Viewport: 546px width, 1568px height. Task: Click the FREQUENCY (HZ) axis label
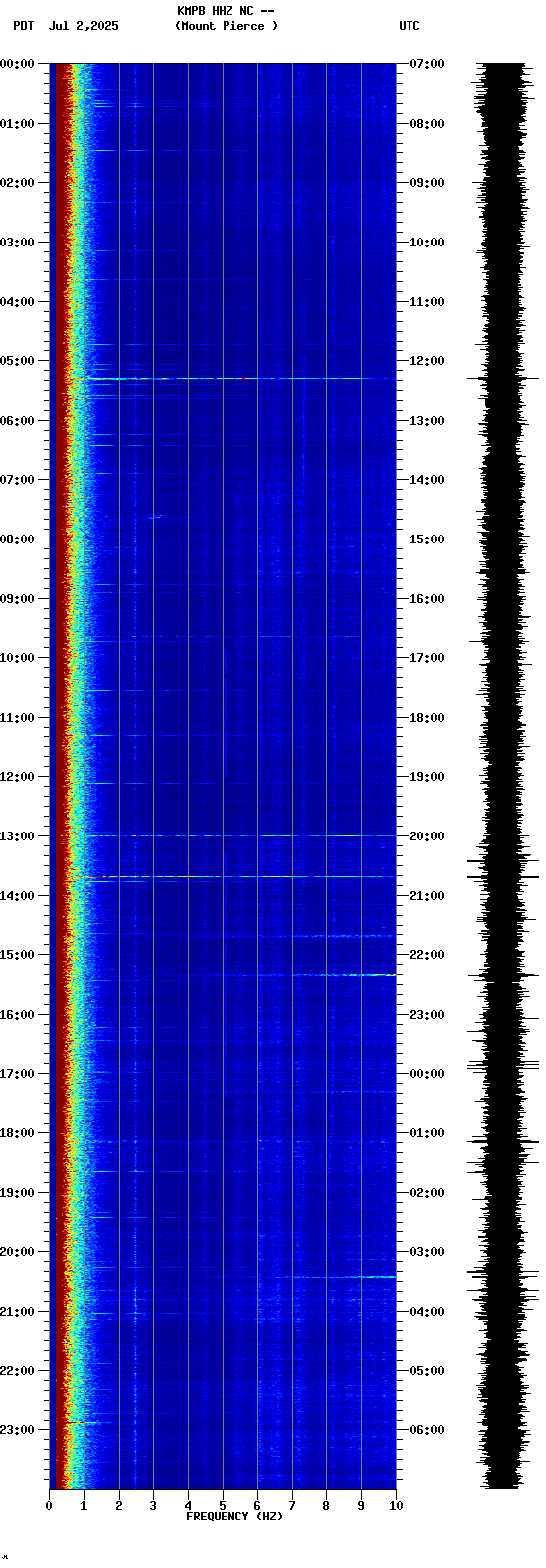coord(234,1517)
